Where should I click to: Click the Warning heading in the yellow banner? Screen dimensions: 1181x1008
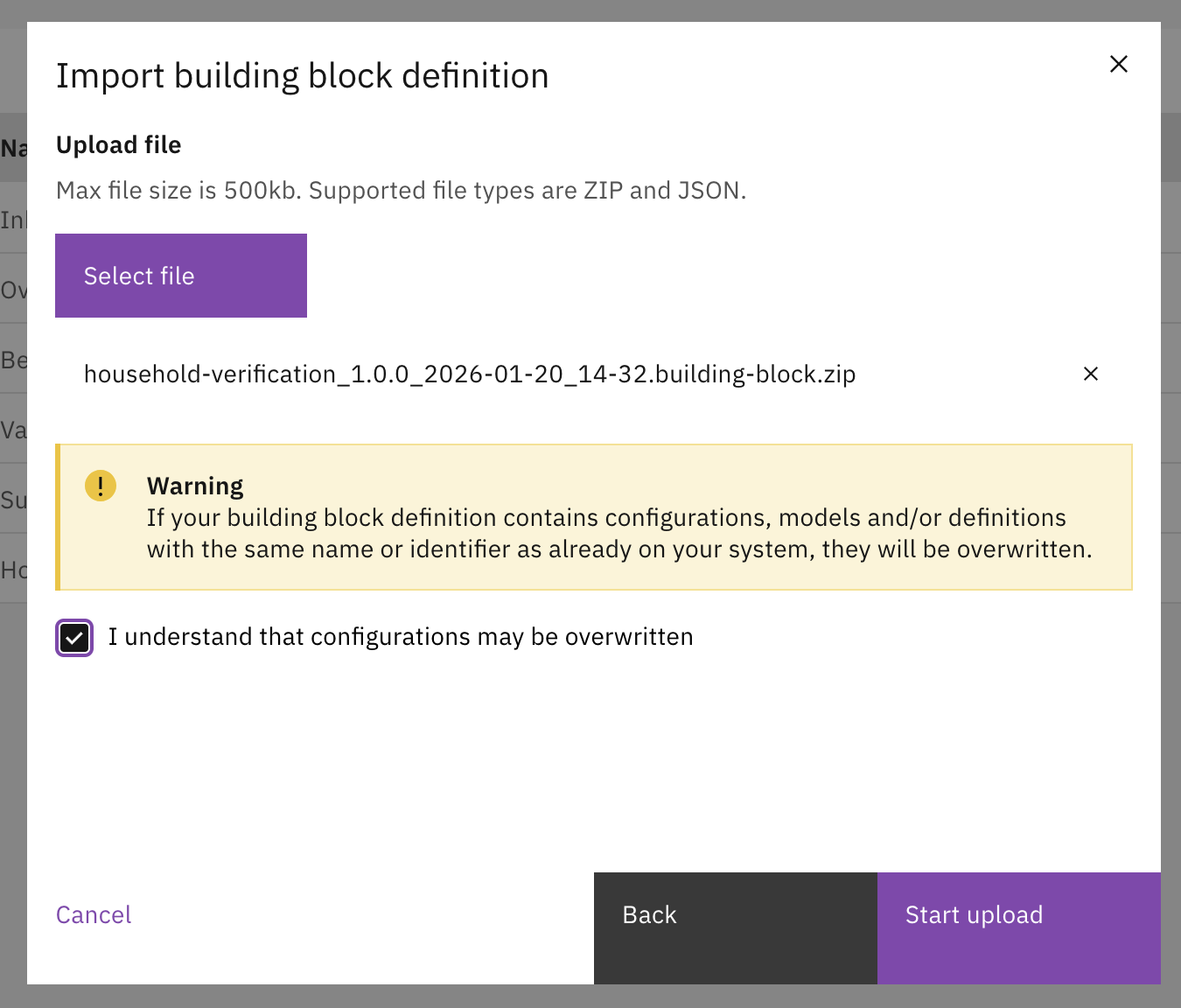(195, 486)
